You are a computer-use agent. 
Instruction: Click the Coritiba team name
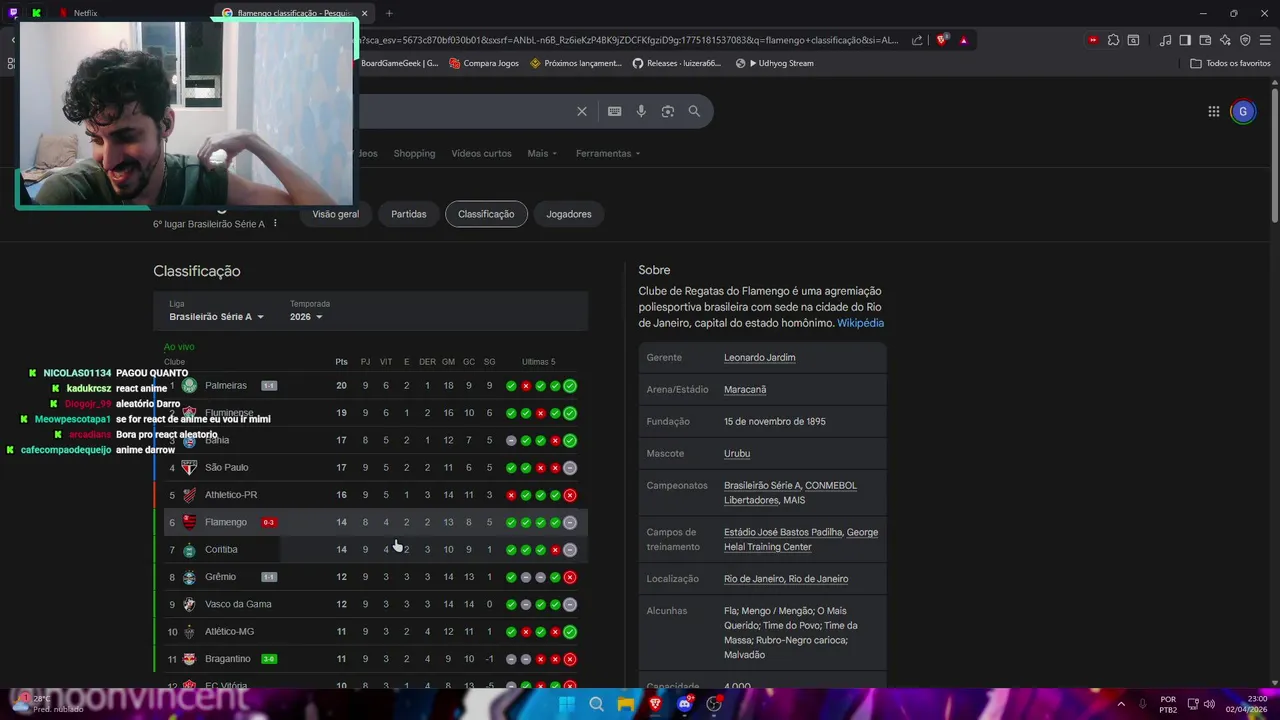(221, 549)
